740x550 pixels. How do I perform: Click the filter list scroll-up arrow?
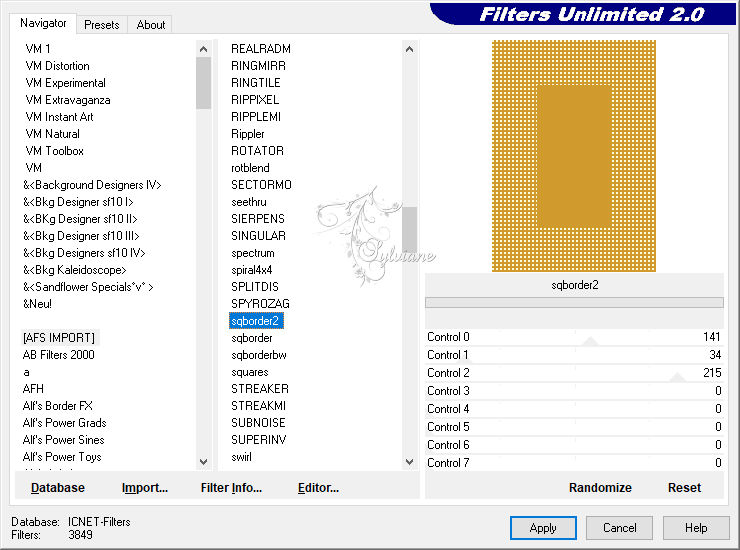point(410,49)
